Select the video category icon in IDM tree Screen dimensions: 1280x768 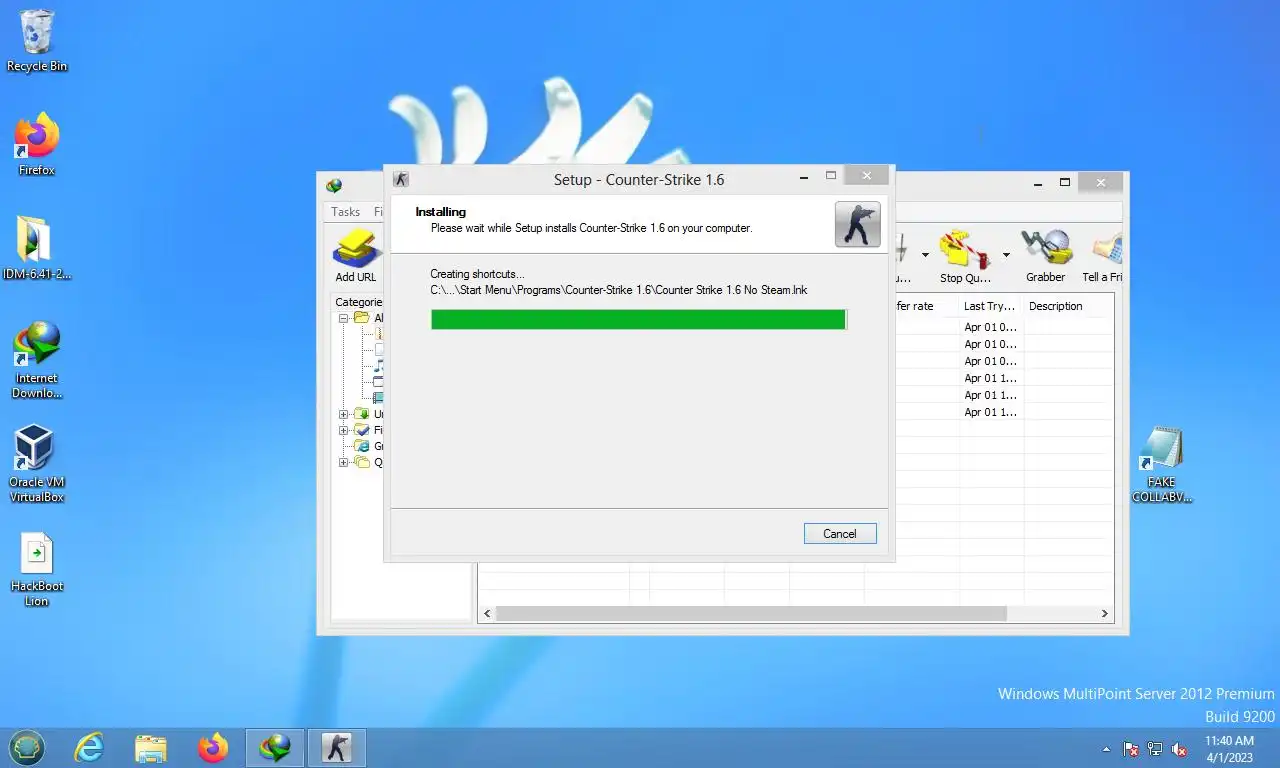pos(379,398)
